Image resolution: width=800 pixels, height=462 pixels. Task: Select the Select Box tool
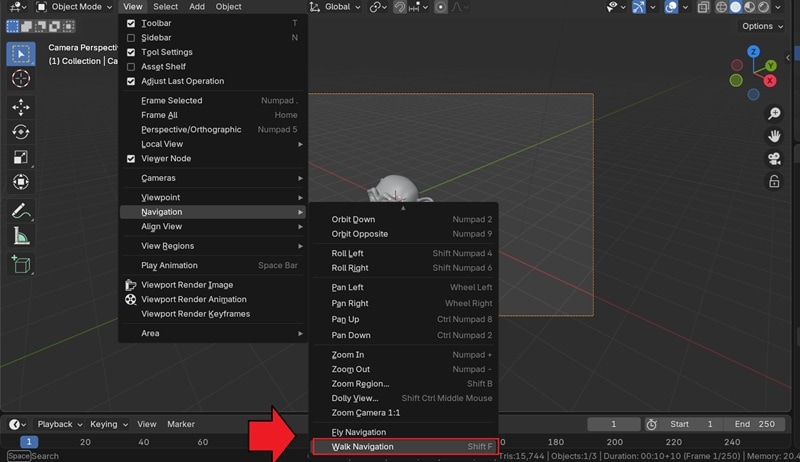[x=21, y=54]
